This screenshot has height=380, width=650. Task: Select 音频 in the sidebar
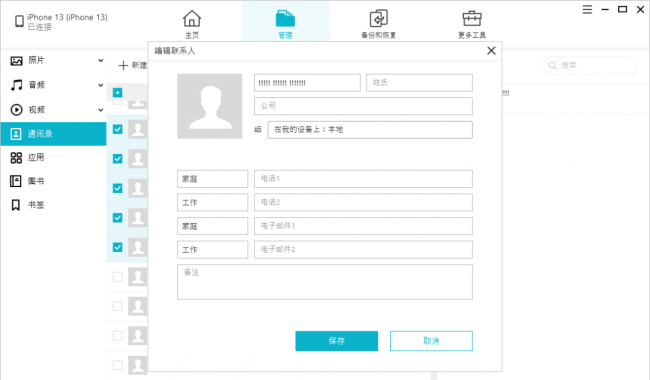[53, 85]
